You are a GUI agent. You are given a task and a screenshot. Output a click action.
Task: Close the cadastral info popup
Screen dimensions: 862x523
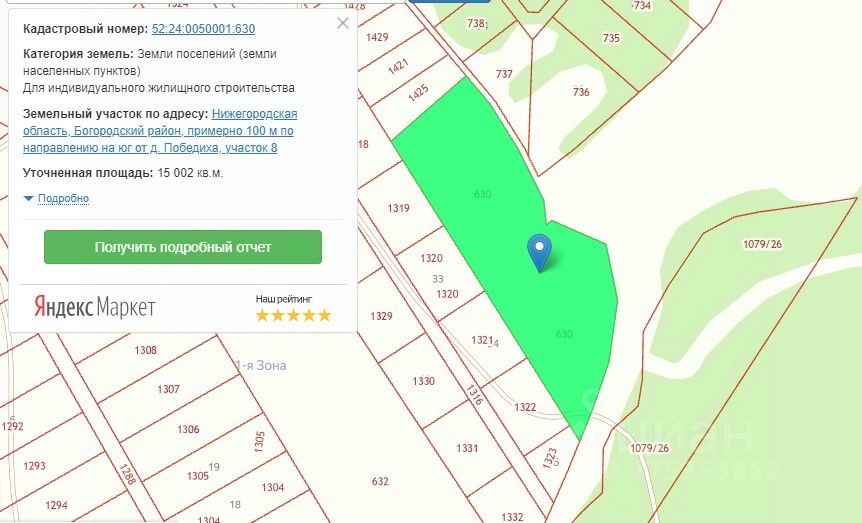tap(343, 23)
